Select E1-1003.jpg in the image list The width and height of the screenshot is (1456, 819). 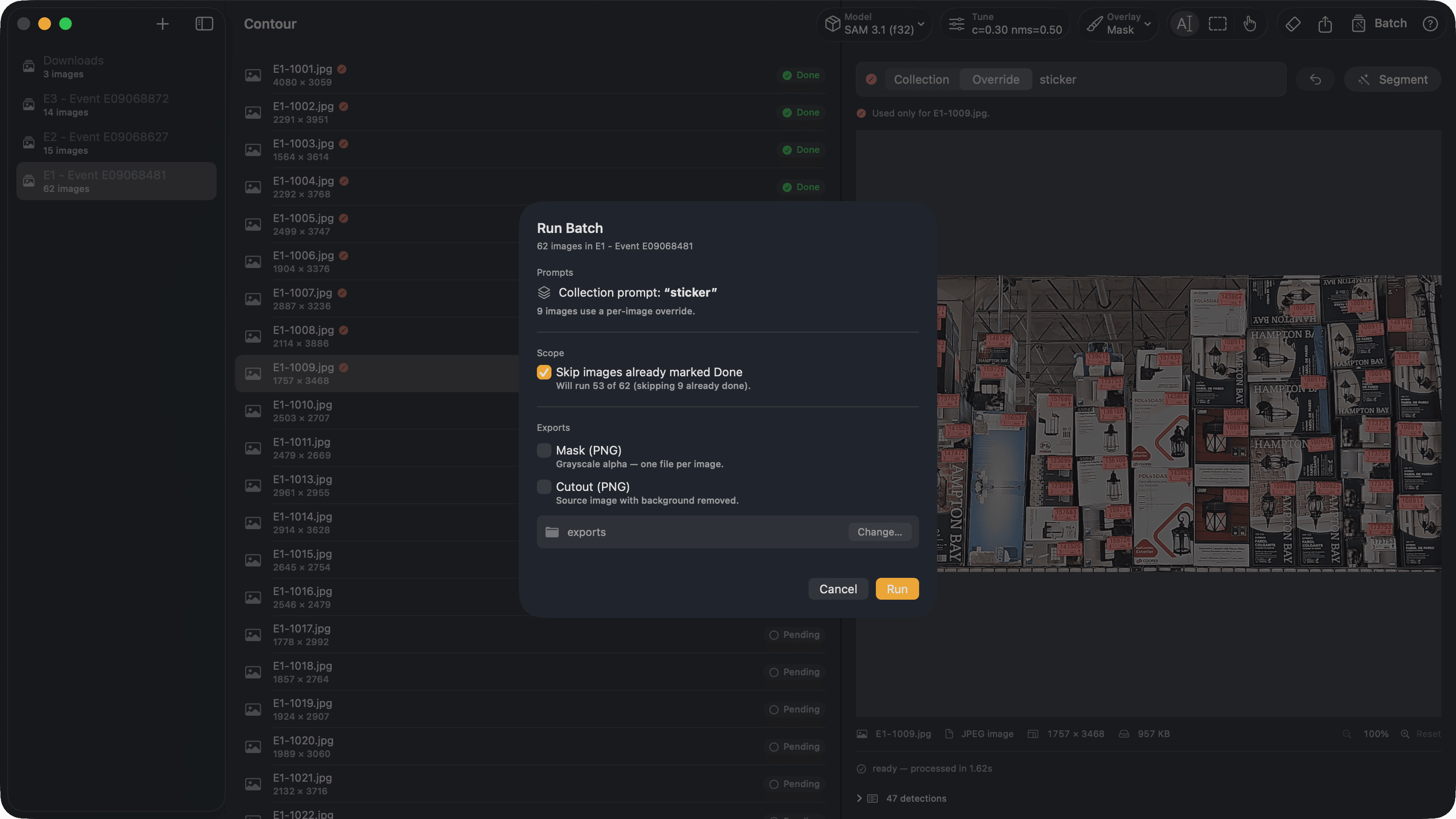click(x=530, y=150)
